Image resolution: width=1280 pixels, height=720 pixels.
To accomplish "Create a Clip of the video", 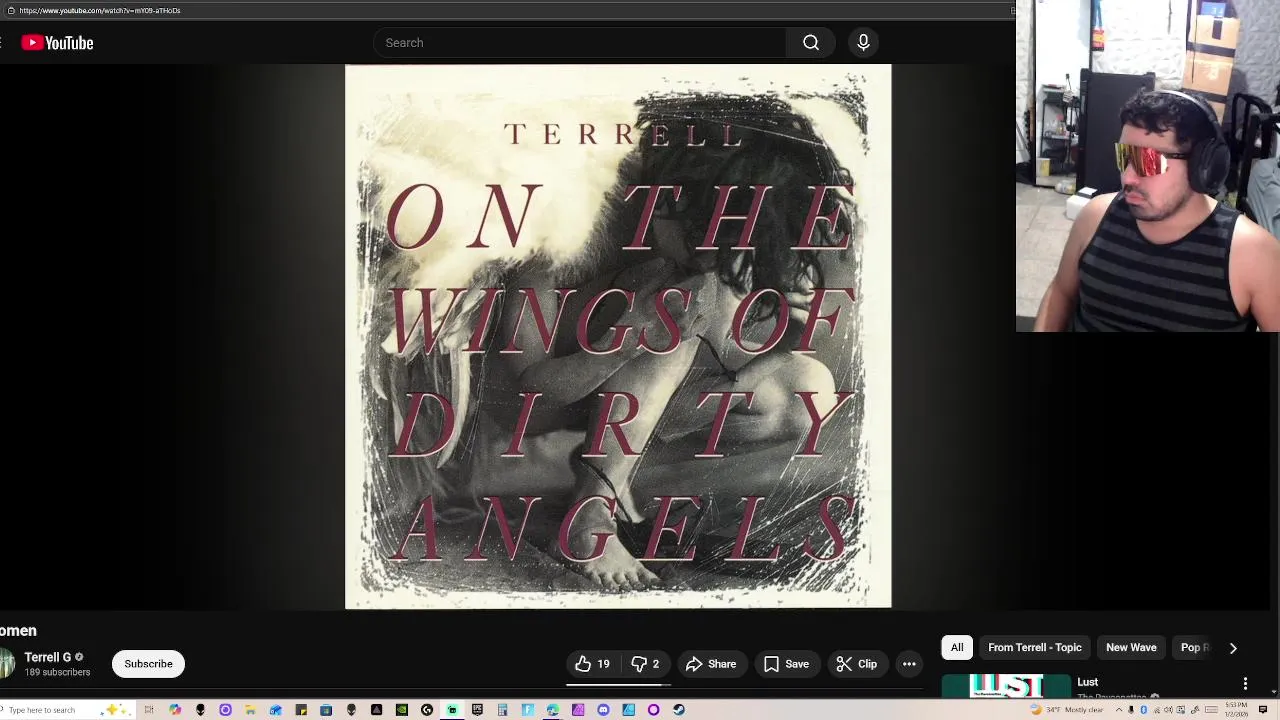I will coord(857,664).
